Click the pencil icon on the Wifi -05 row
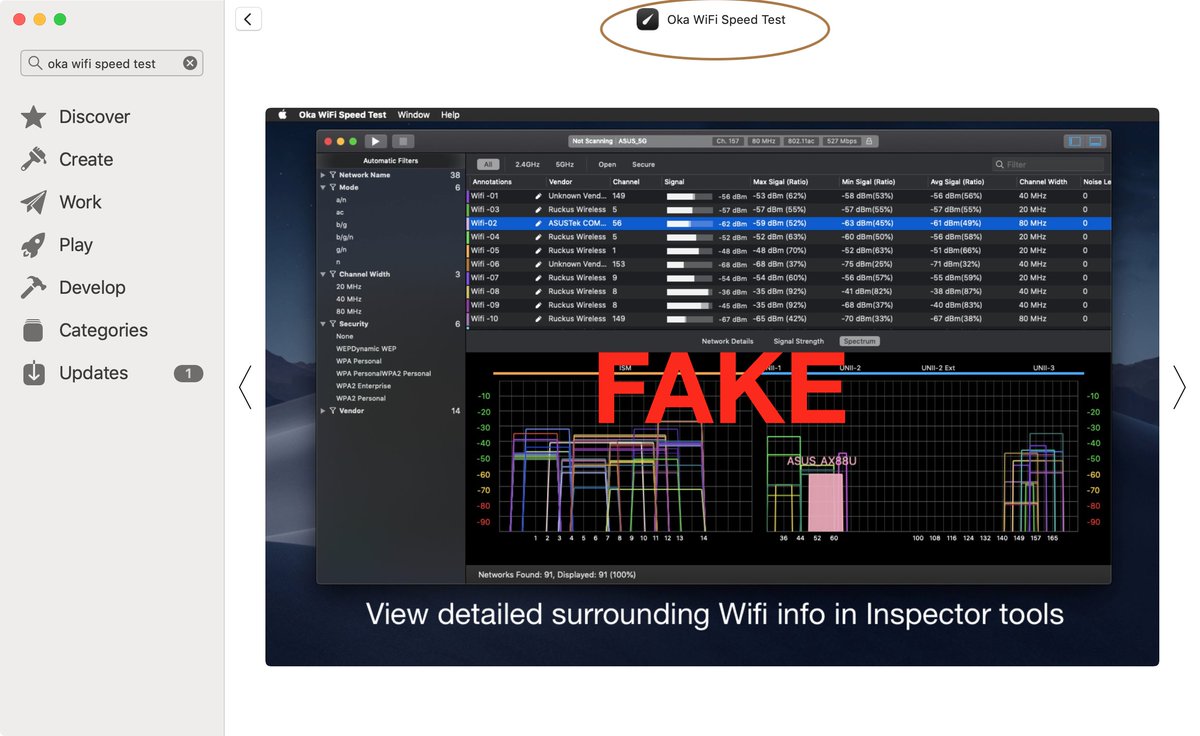Viewport: 1200px width, 736px height. coord(538,251)
